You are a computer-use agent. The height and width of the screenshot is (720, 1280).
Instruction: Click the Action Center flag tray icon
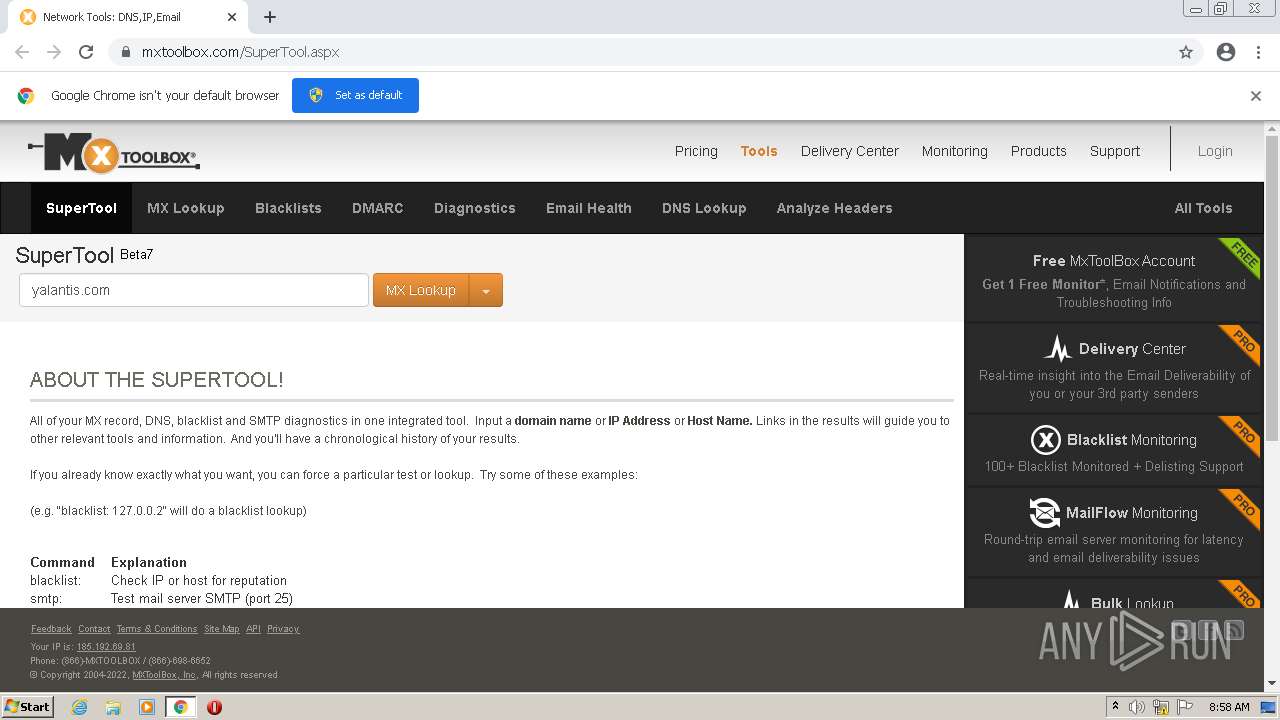tap(1185, 707)
